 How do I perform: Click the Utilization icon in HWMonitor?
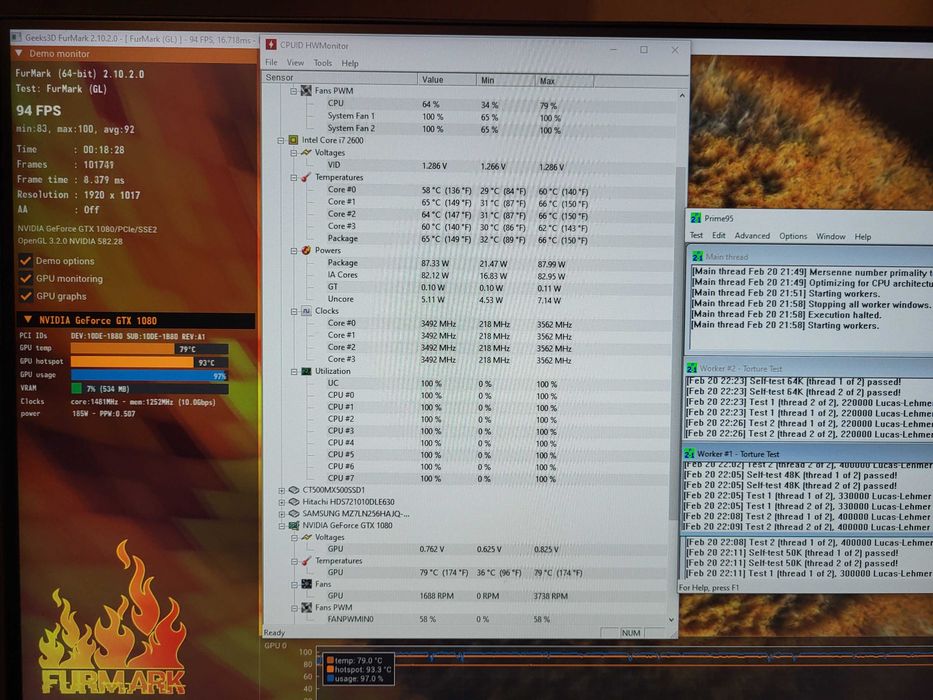(x=306, y=371)
